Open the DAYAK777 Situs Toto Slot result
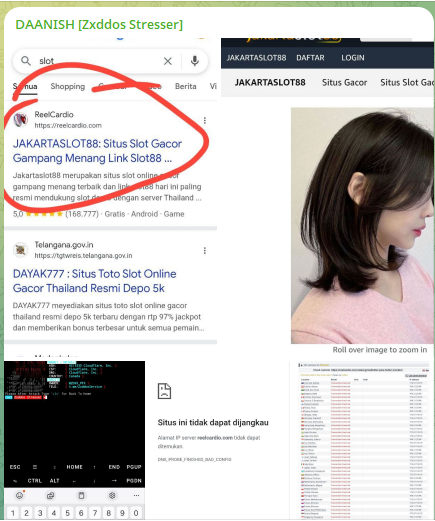This screenshot has width=435, height=521. pos(95,281)
